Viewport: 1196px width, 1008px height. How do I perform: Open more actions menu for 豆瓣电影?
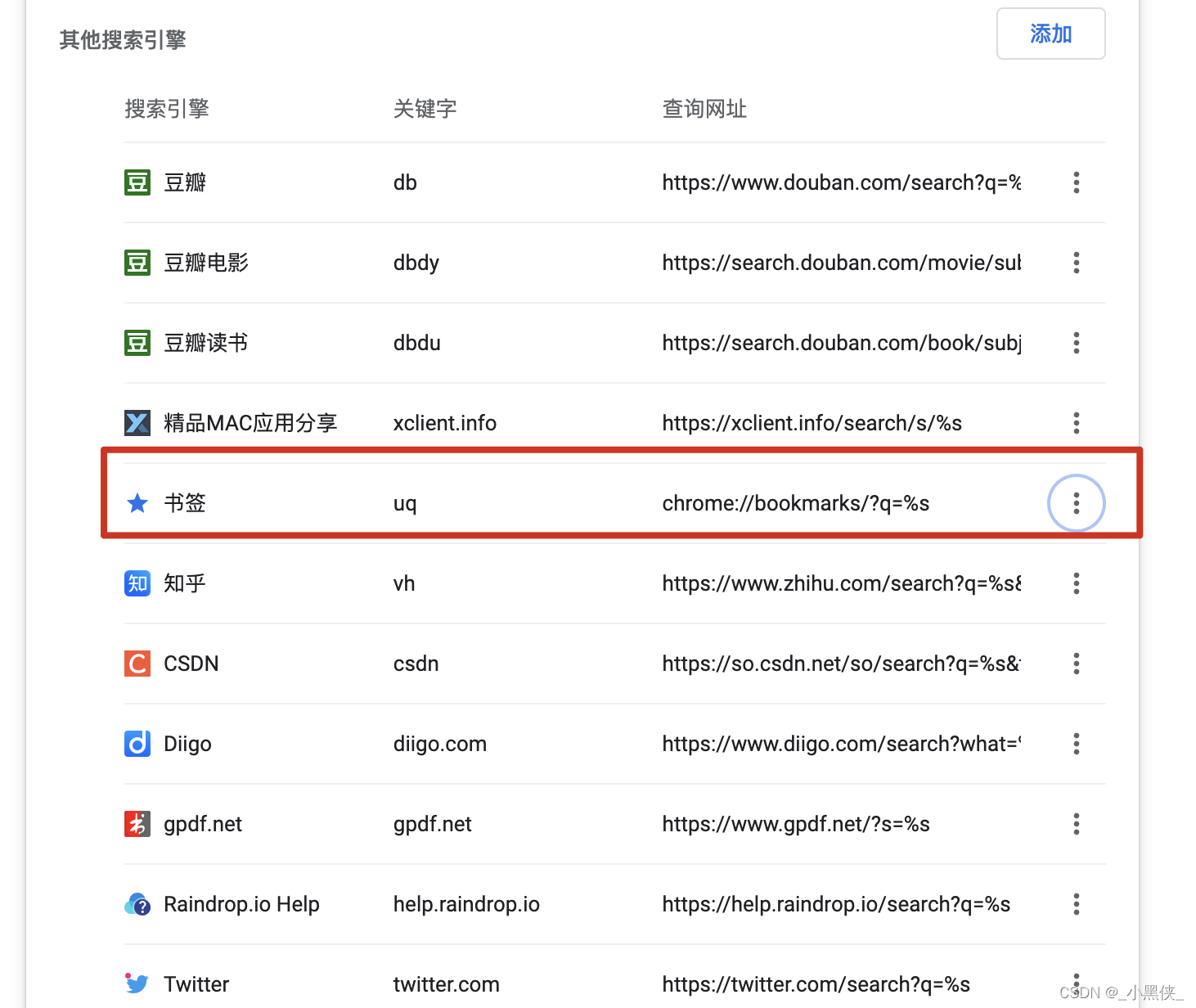[1076, 263]
